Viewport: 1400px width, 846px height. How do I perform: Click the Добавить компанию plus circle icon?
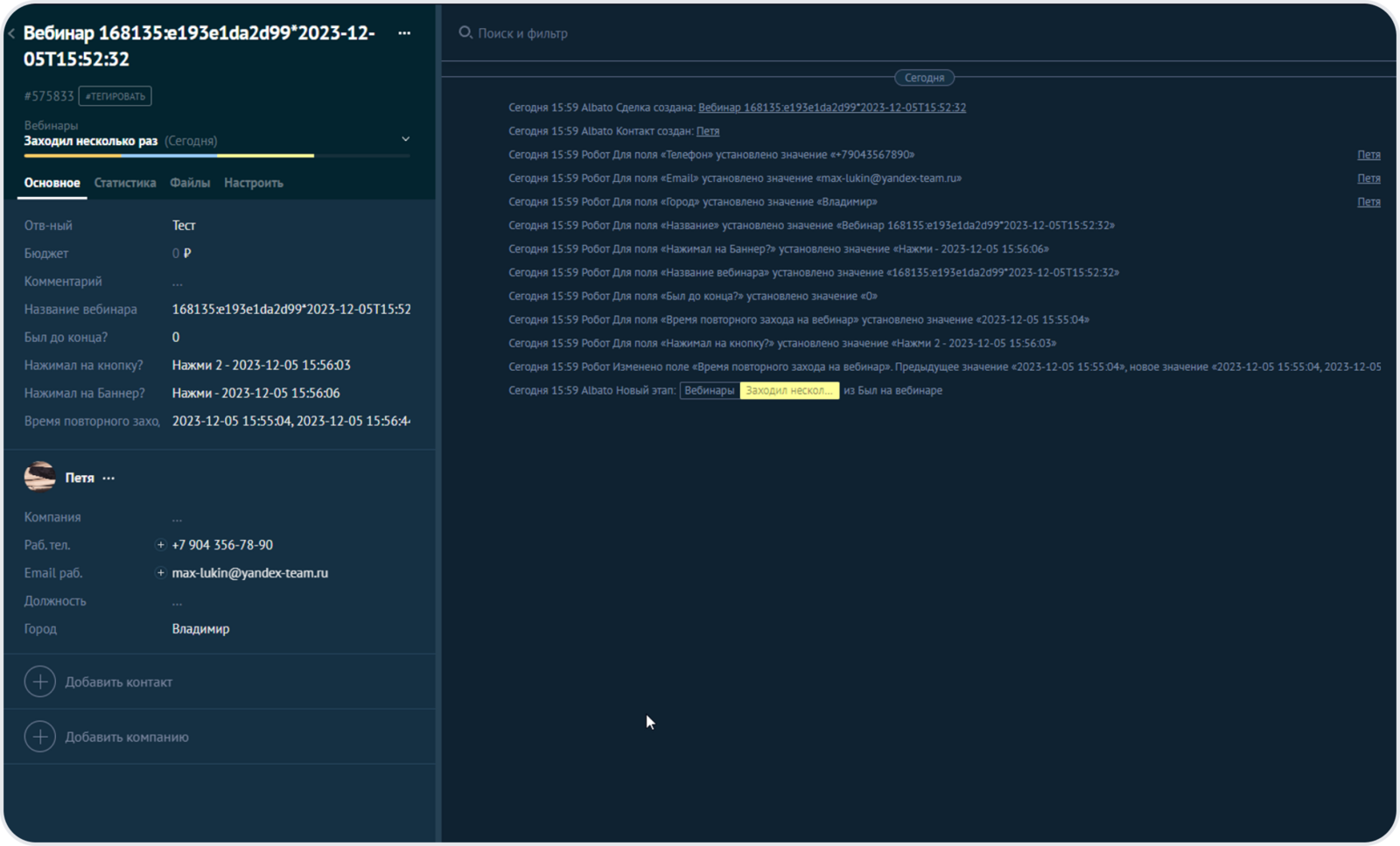40,737
